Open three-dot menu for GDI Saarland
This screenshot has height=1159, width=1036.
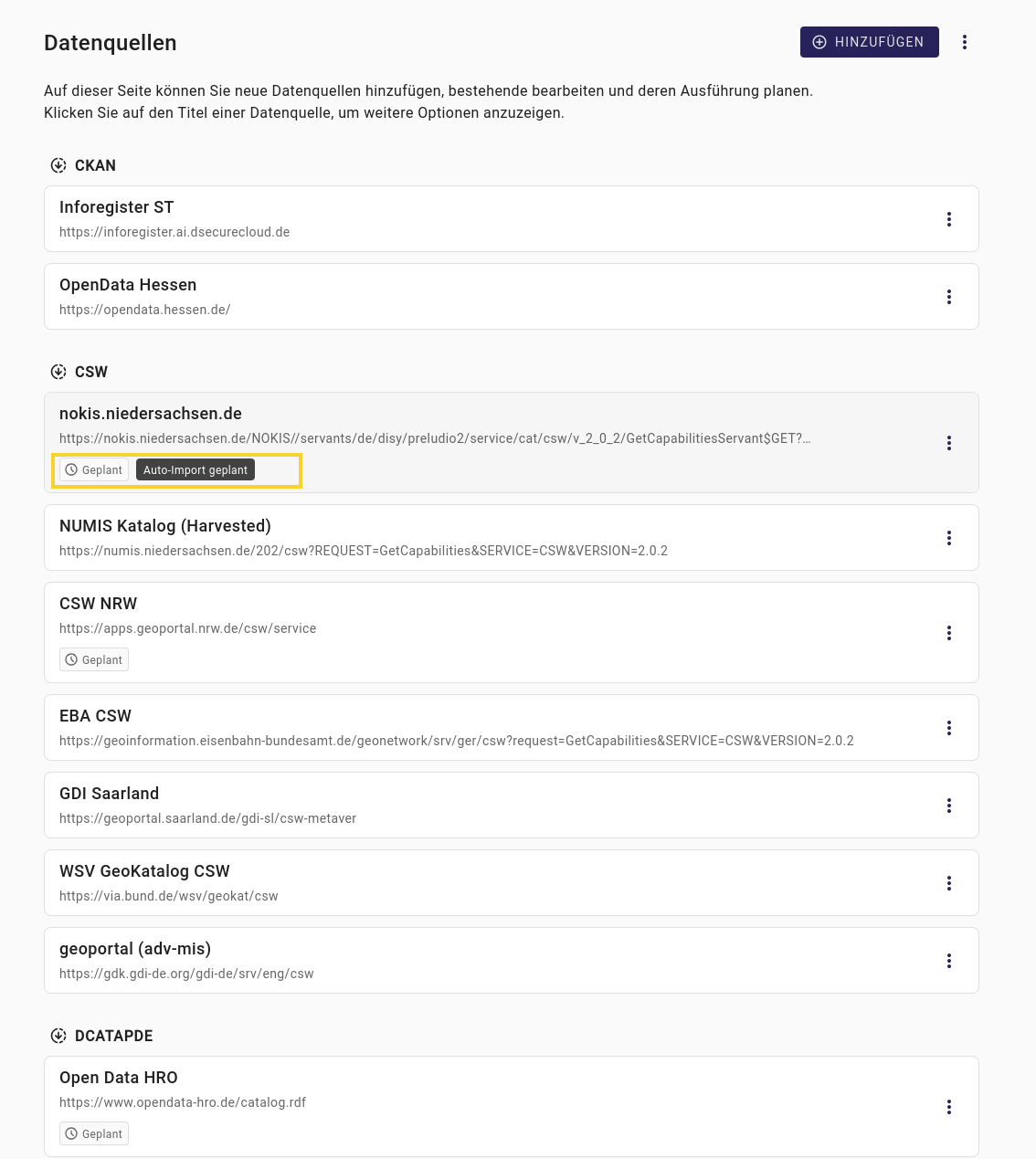click(x=949, y=806)
